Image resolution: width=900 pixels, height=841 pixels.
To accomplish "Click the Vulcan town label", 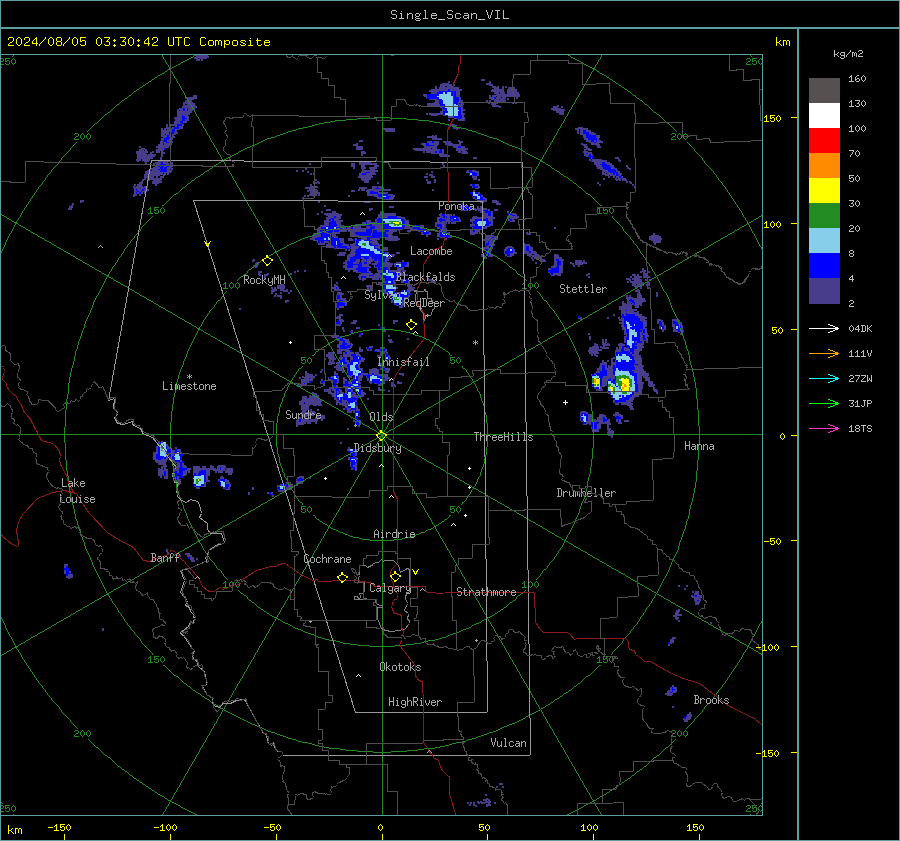I will [508, 743].
